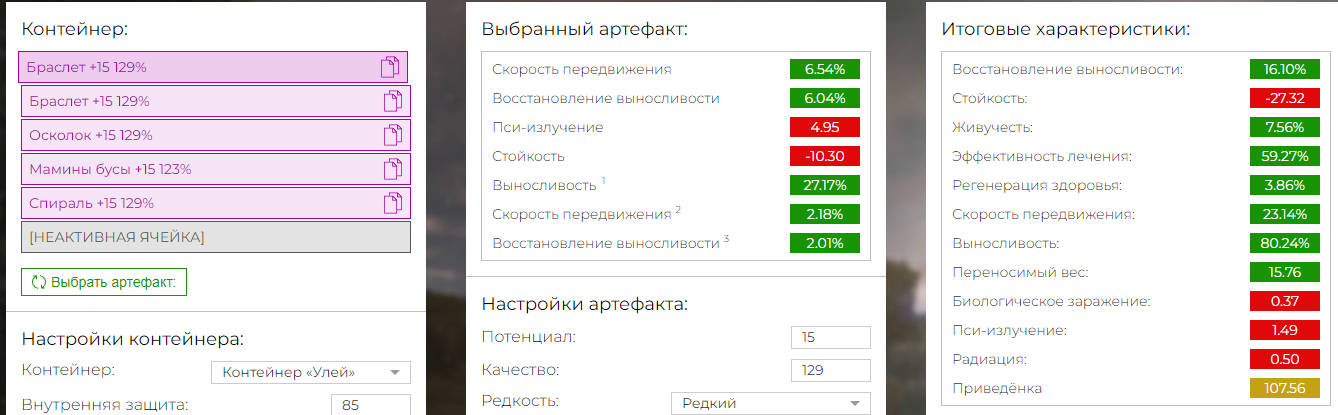Viewport: 1338px width, 415px height.
Task: Click the Внутренняя защита input field
Action: coord(370,405)
